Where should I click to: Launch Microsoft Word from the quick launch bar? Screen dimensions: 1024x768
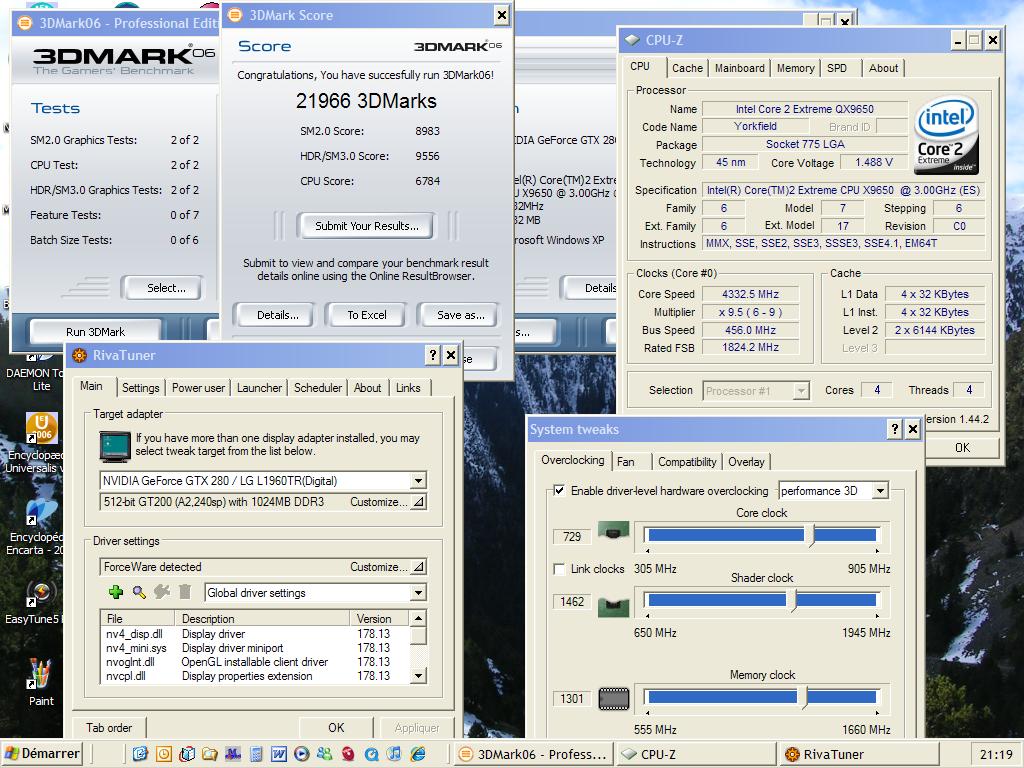(279, 754)
